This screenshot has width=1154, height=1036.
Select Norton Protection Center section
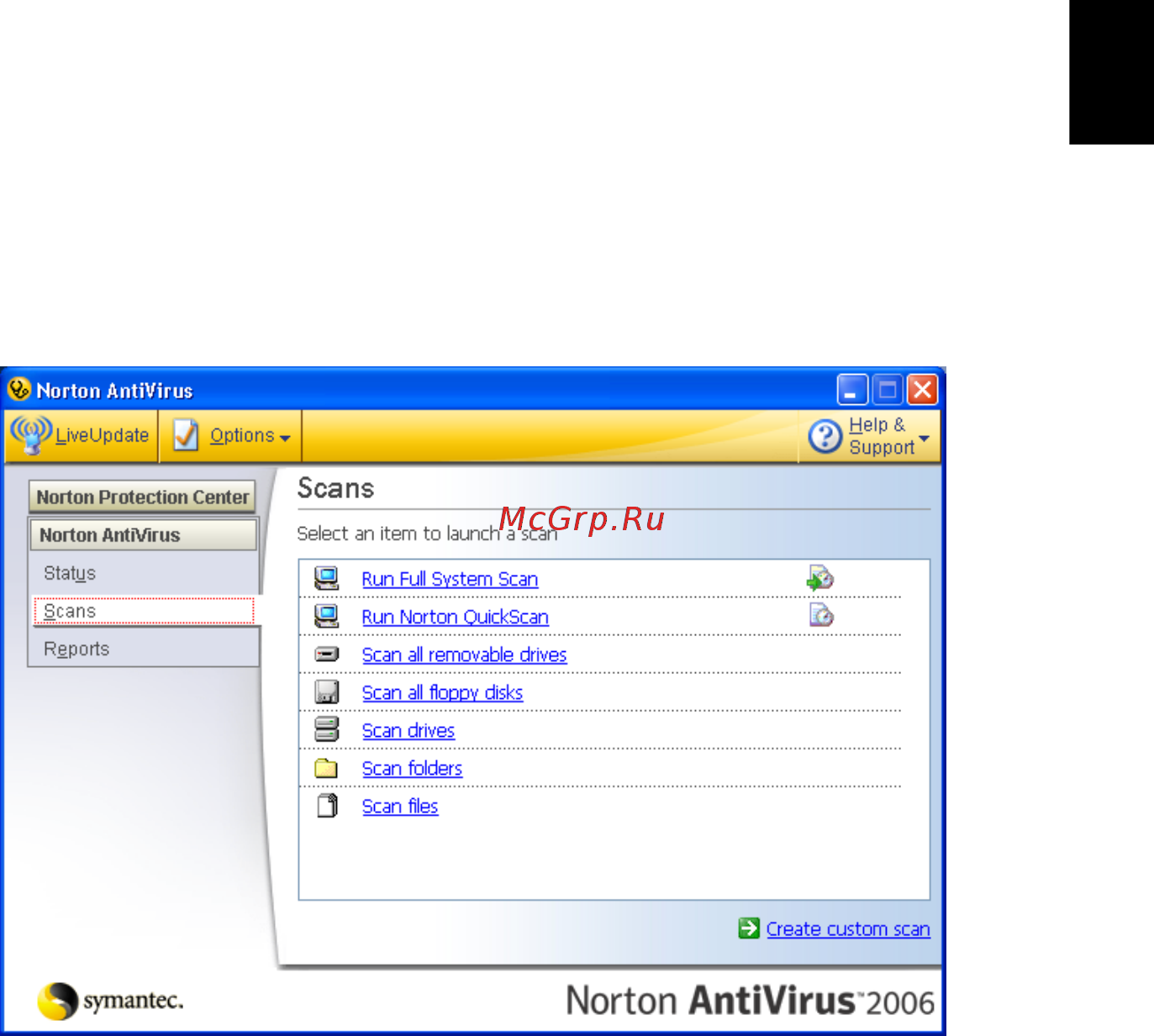coord(143,497)
